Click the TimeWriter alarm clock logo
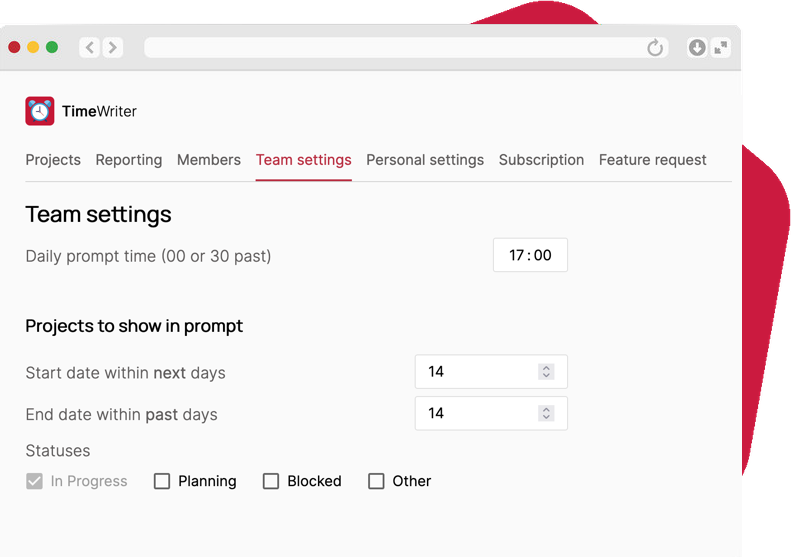 (x=40, y=111)
